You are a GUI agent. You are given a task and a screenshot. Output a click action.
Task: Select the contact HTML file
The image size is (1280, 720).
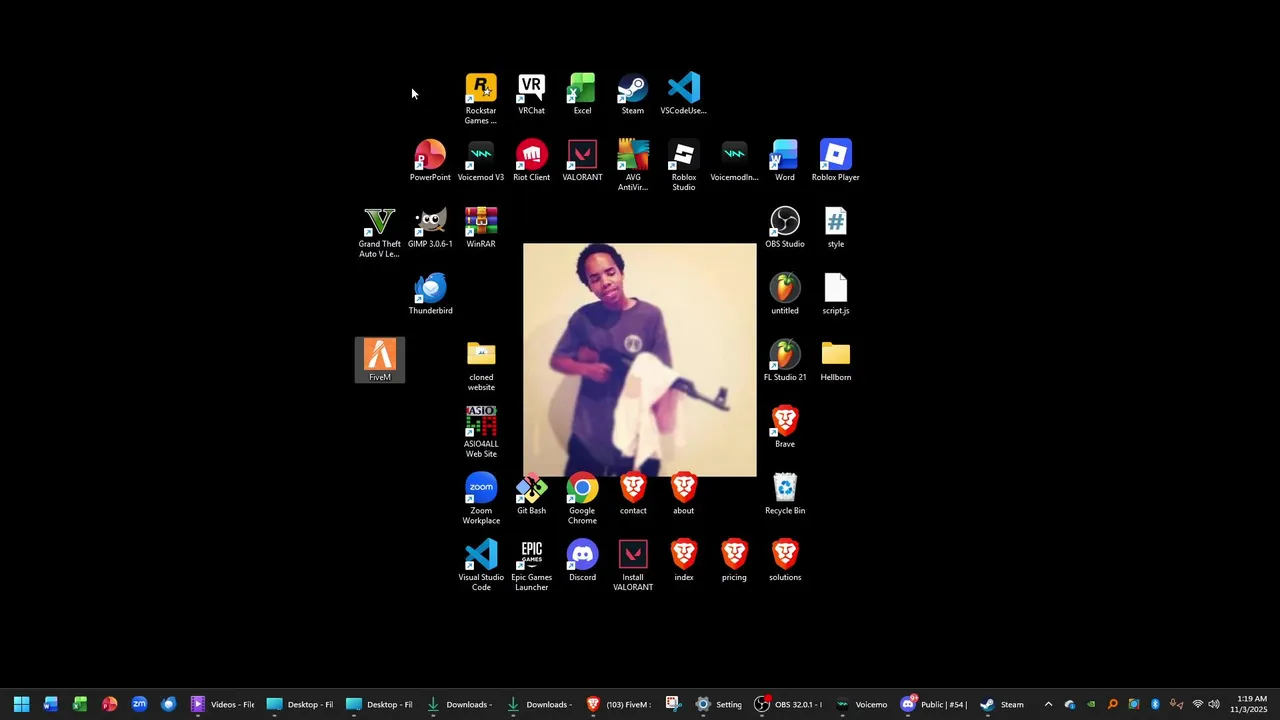[633, 494]
